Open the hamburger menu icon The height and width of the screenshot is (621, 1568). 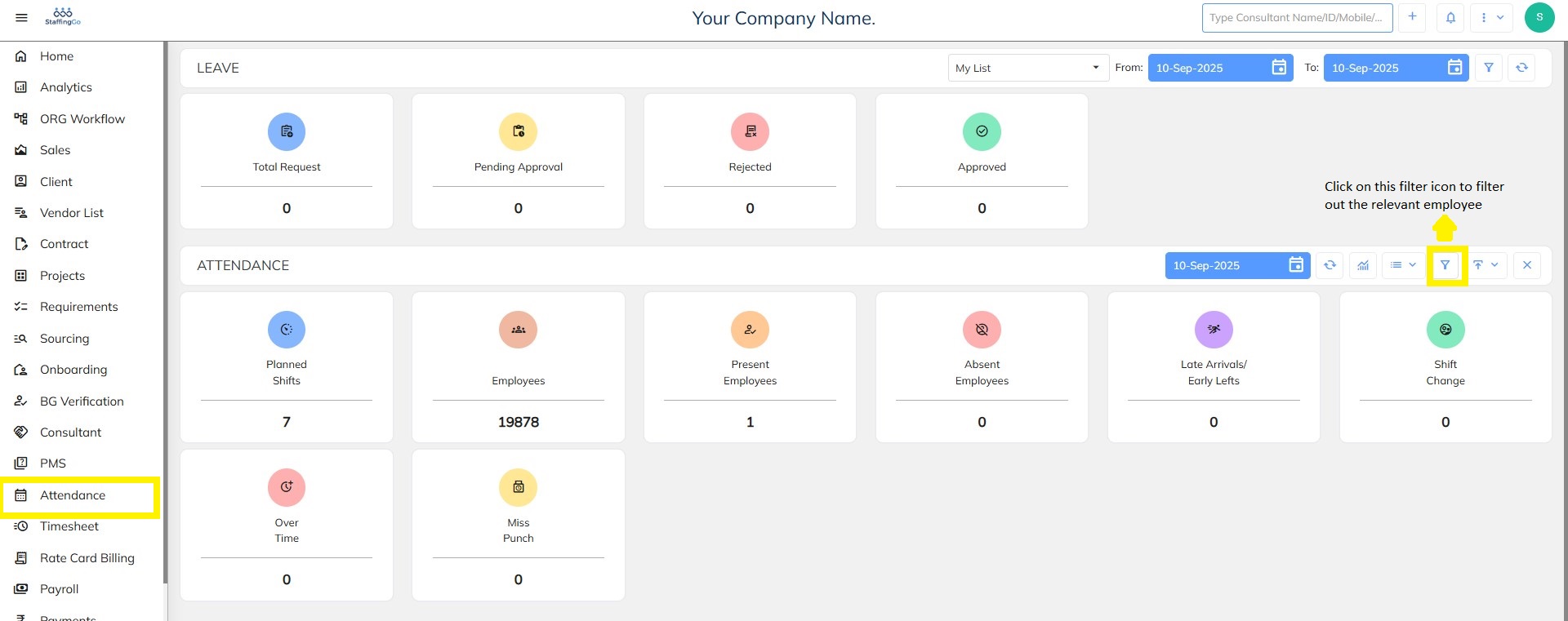(21, 17)
